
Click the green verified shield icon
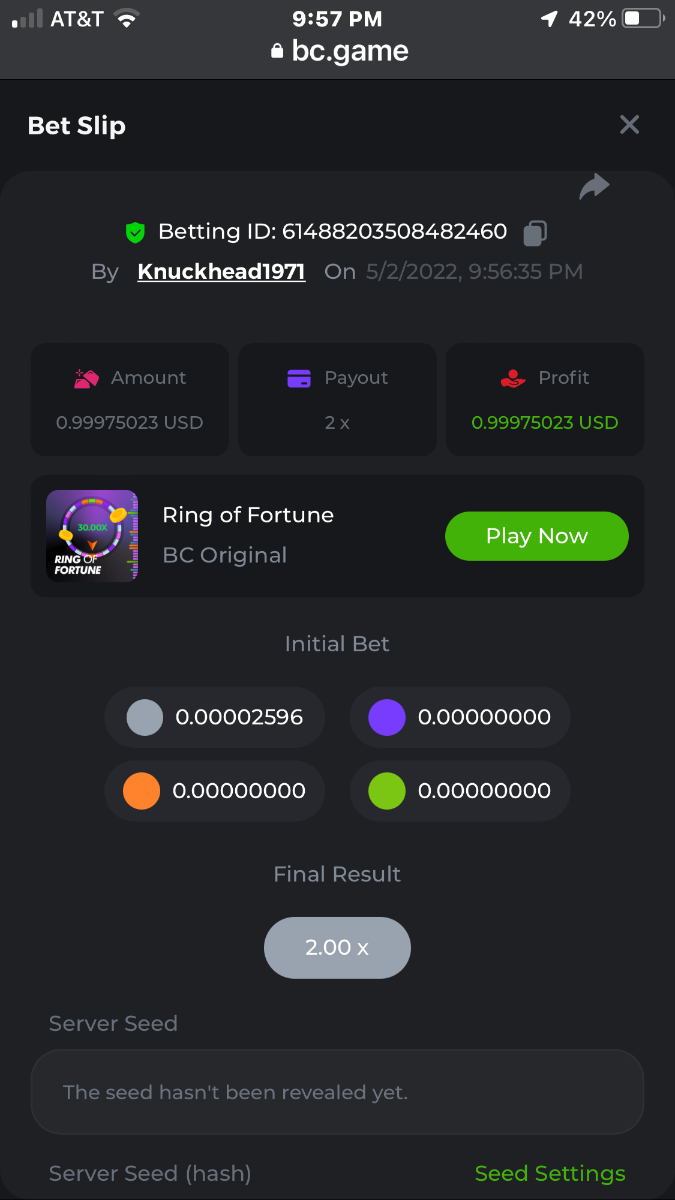click(135, 233)
